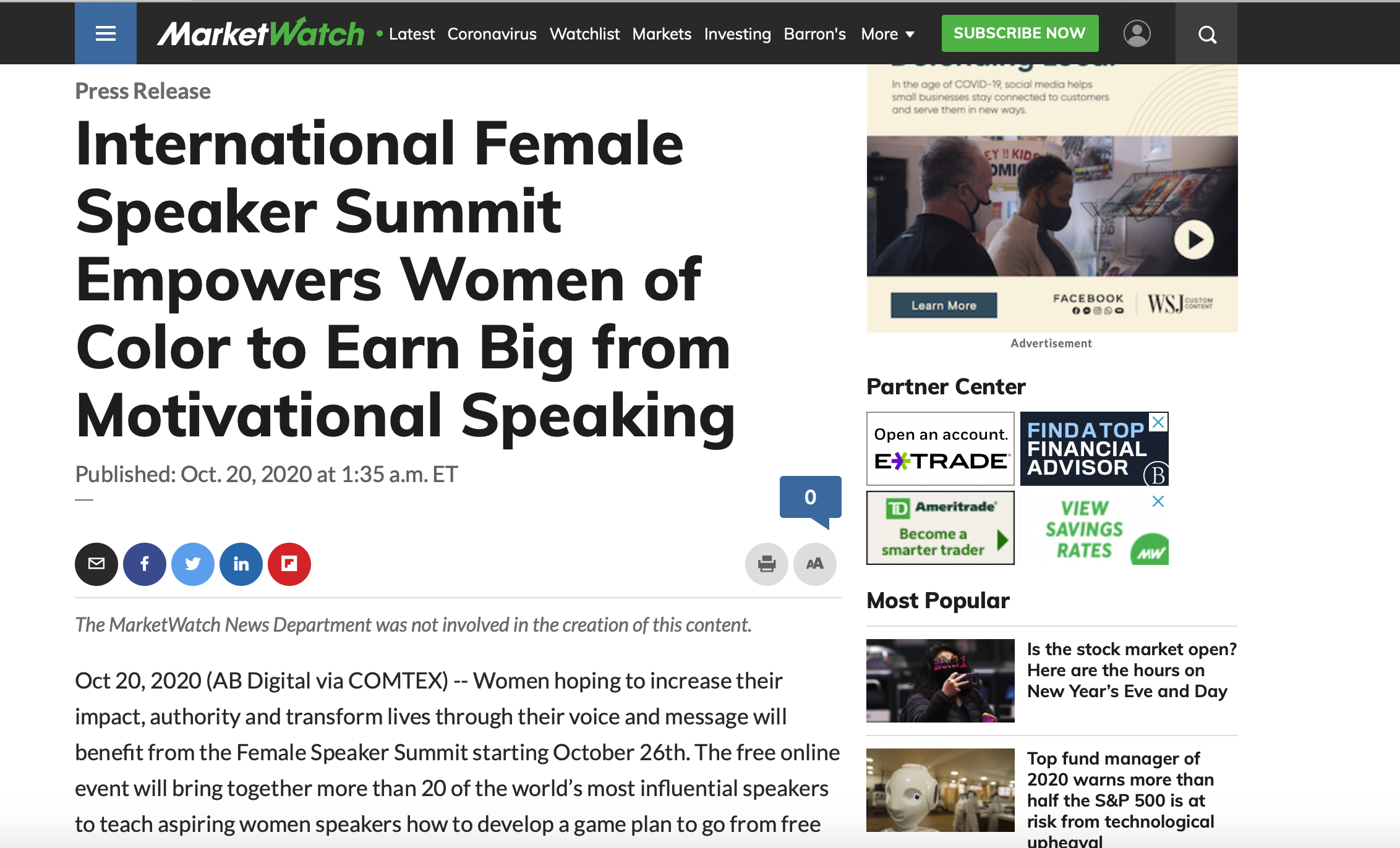Image resolution: width=1400 pixels, height=848 pixels.
Task: Click the Press Release label
Action: pyautogui.click(x=143, y=91)
